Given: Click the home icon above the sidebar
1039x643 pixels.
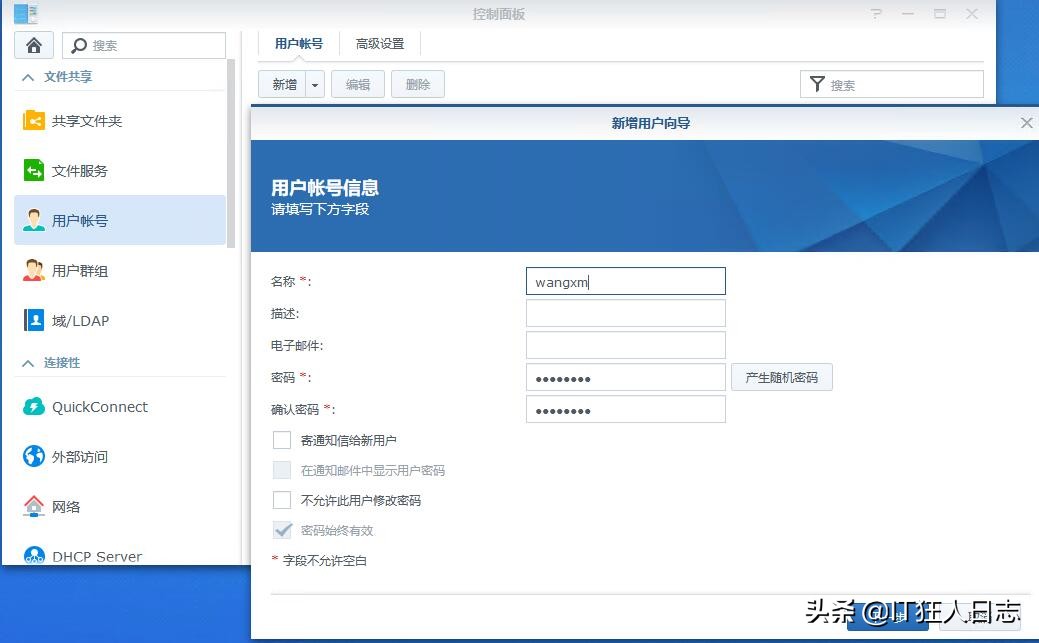Looking at the screenshot, I should pos(33,44).
